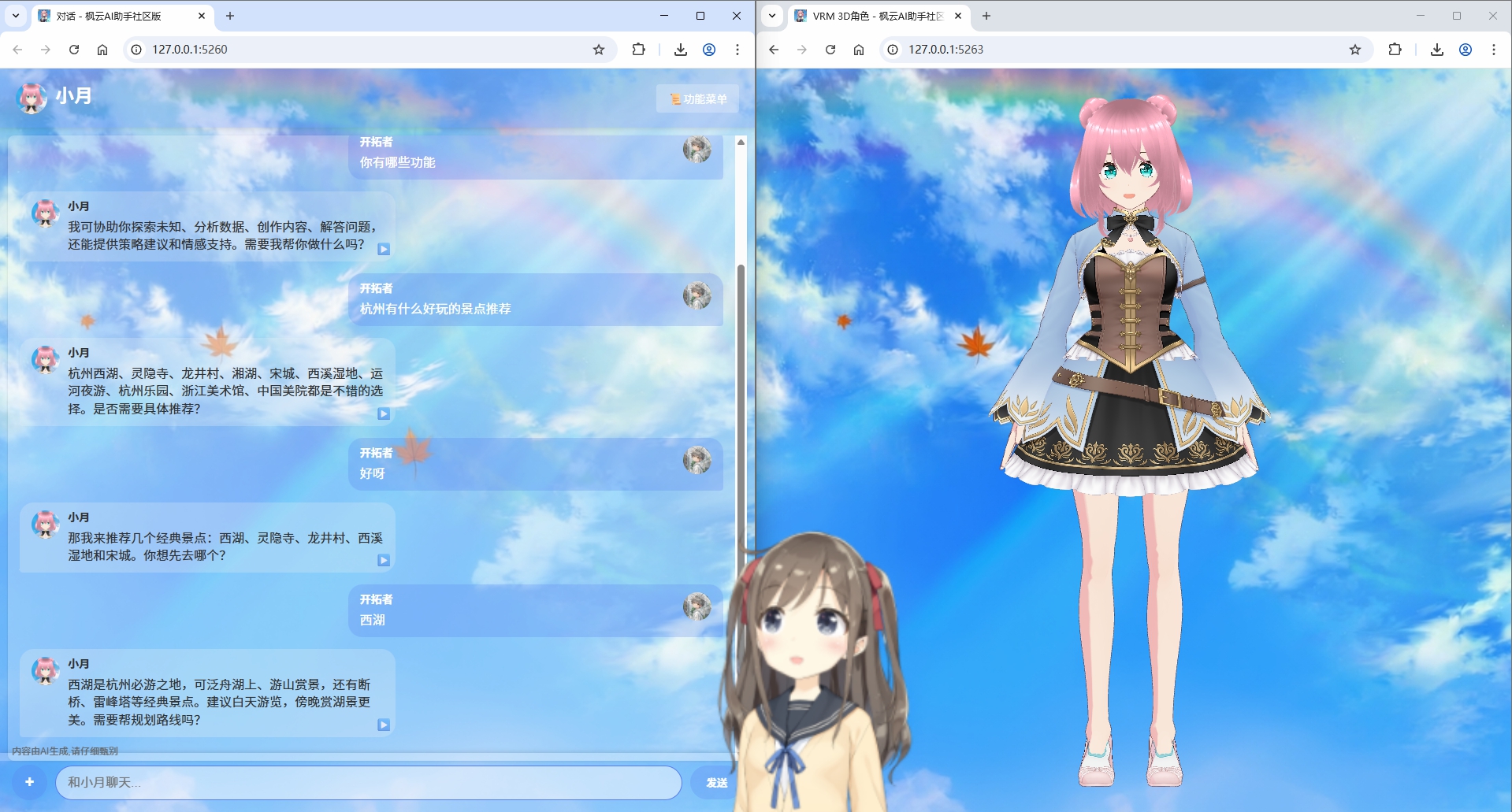This screenshot has width=1512, height=812.
Task: Go back in the left browser window
Action: [17, 50]
